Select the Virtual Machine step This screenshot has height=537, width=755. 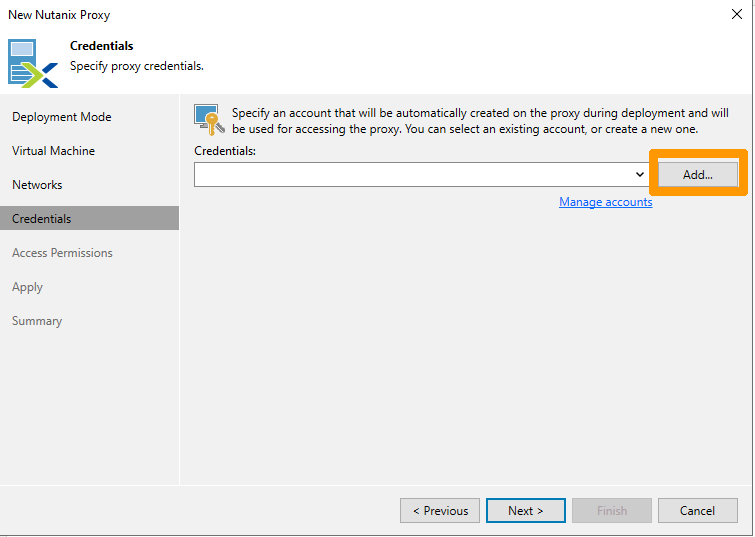click(53, 151)
